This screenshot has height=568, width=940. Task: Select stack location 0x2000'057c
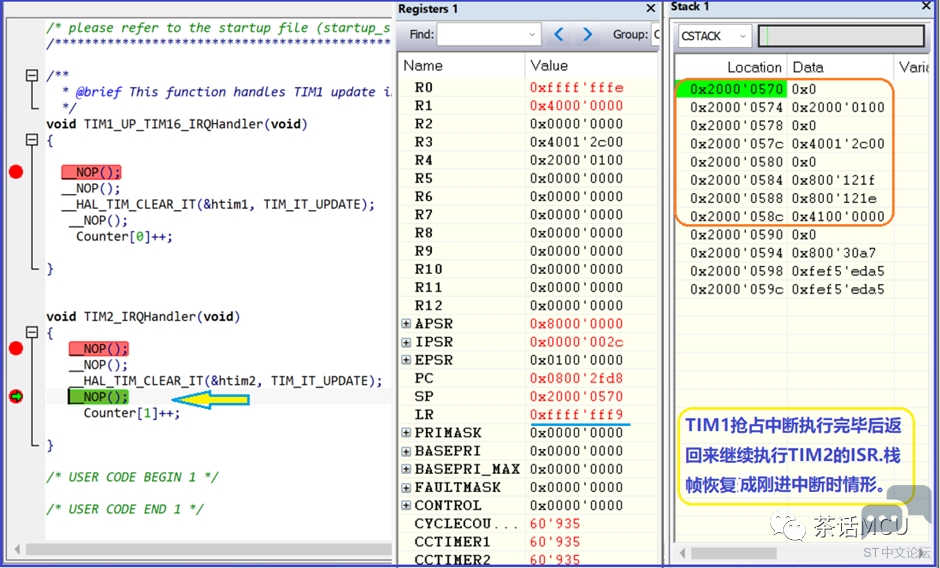736,144
